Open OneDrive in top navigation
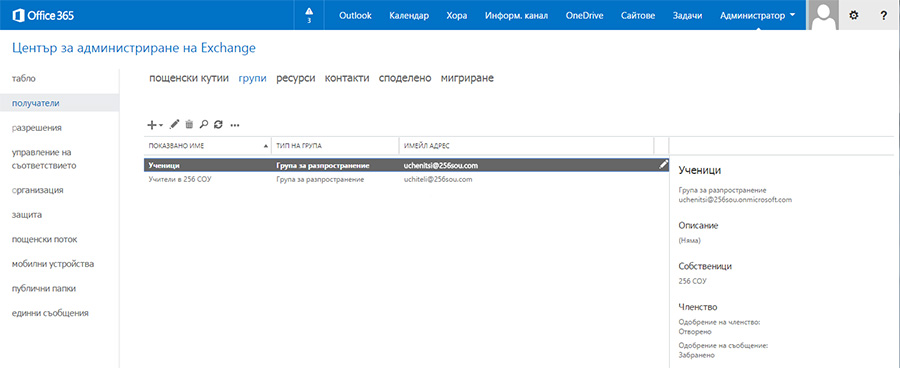 point(584,16)
